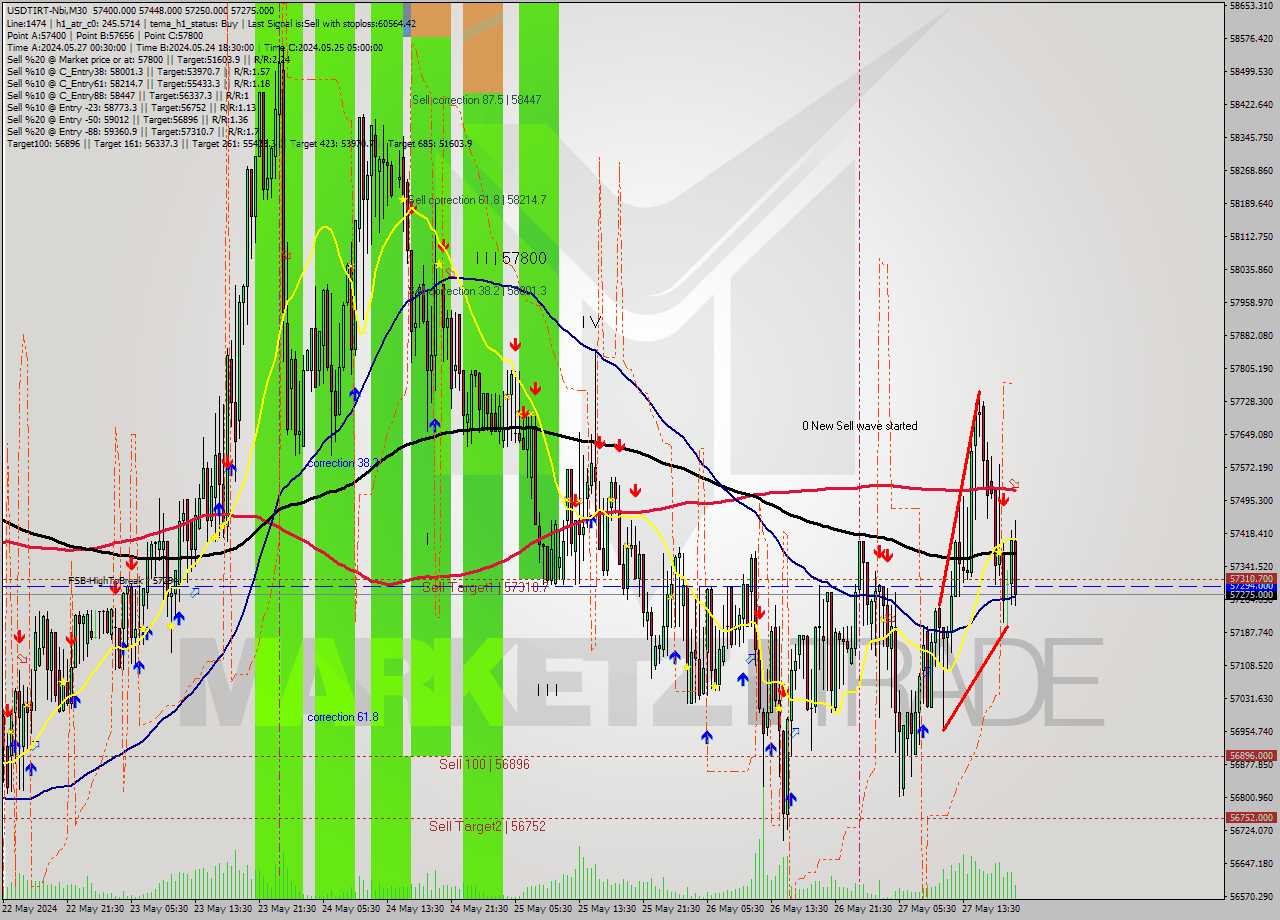The height and width of the screenshot is (920, 1280).
Task: Click the '23 May 05:30' time axis label
Action: (160, 909)
